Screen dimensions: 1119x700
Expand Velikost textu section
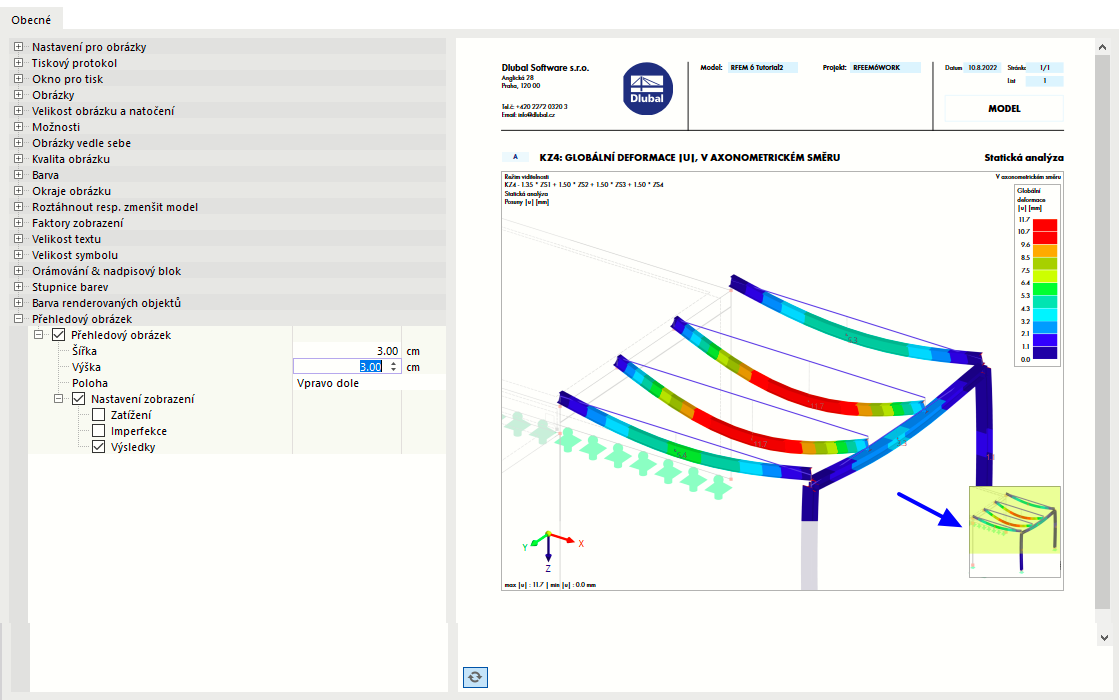pyautogui.click(x=19, y=239)
